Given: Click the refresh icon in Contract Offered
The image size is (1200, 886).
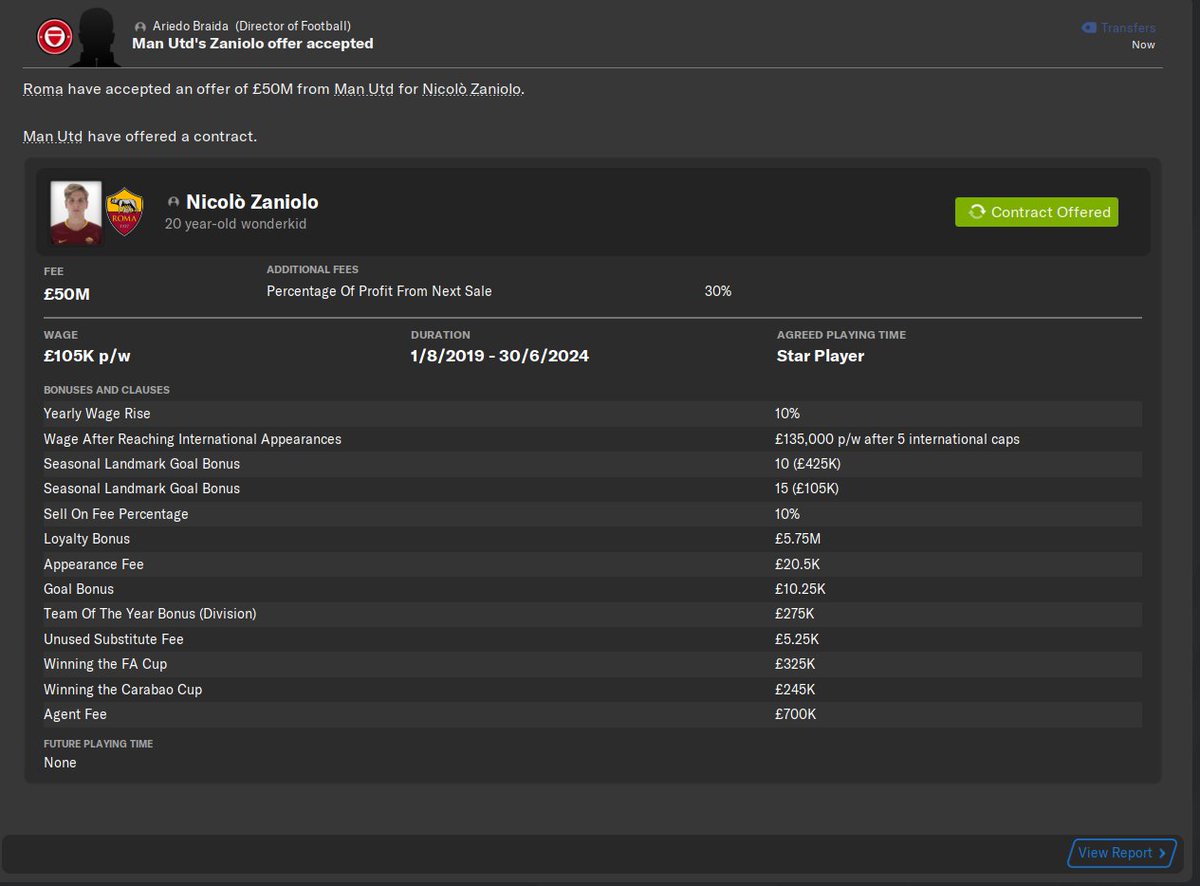Looking at the screenshot, I should click(x=976, y=212).
